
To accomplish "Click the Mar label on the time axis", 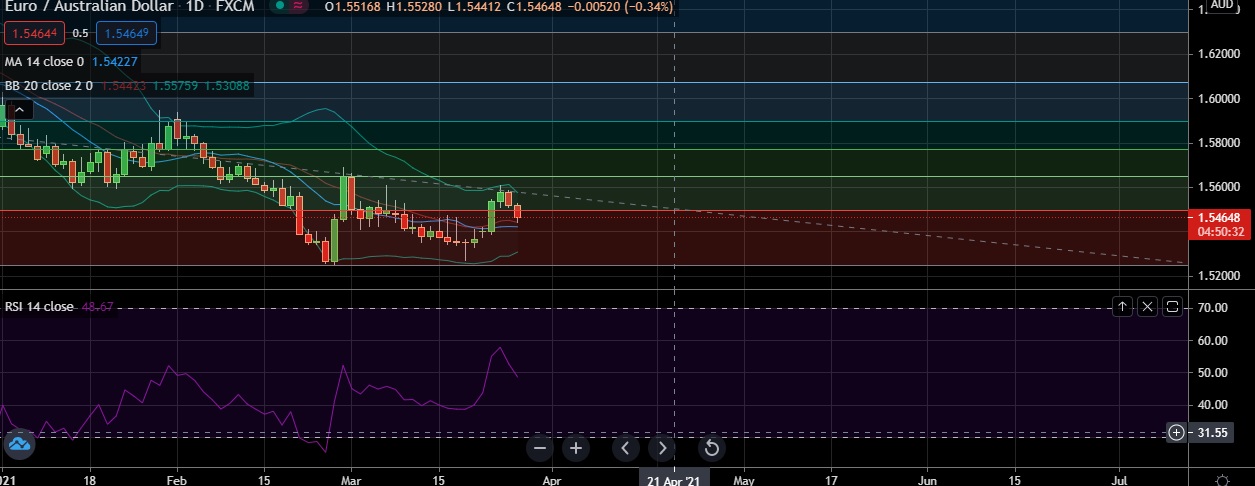I will pos(349,480).
